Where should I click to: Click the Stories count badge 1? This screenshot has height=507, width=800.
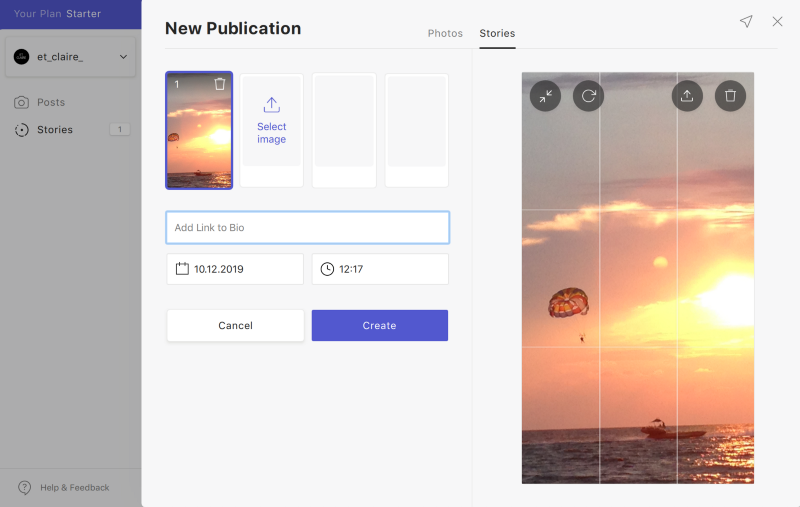pos(120,130)
